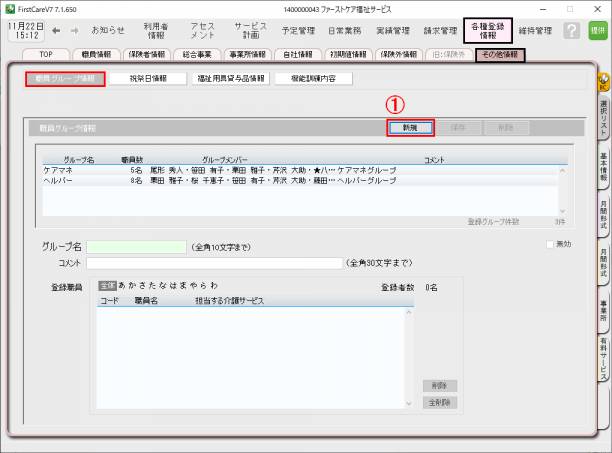Open the 祝祭日情報 section
The image size is (612, 453).
point(149,78)
